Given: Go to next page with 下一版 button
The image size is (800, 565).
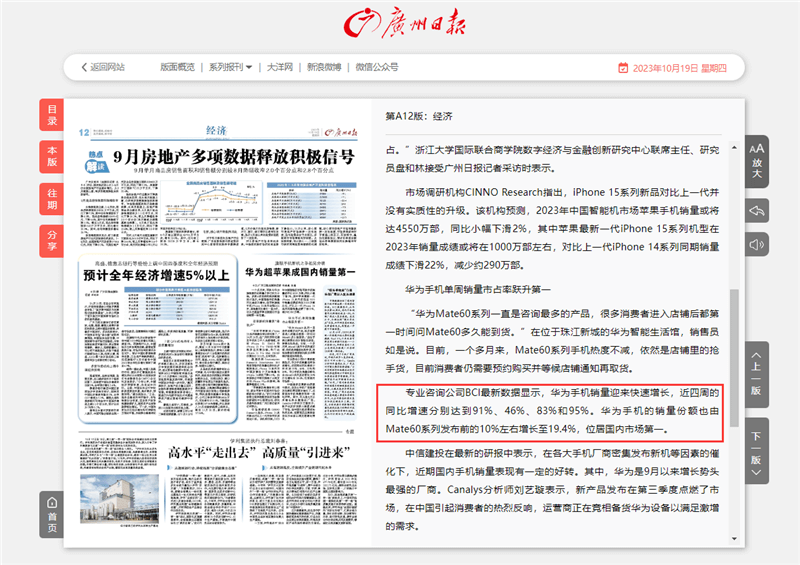Looking at the screenshot, I should coord(757,446).
